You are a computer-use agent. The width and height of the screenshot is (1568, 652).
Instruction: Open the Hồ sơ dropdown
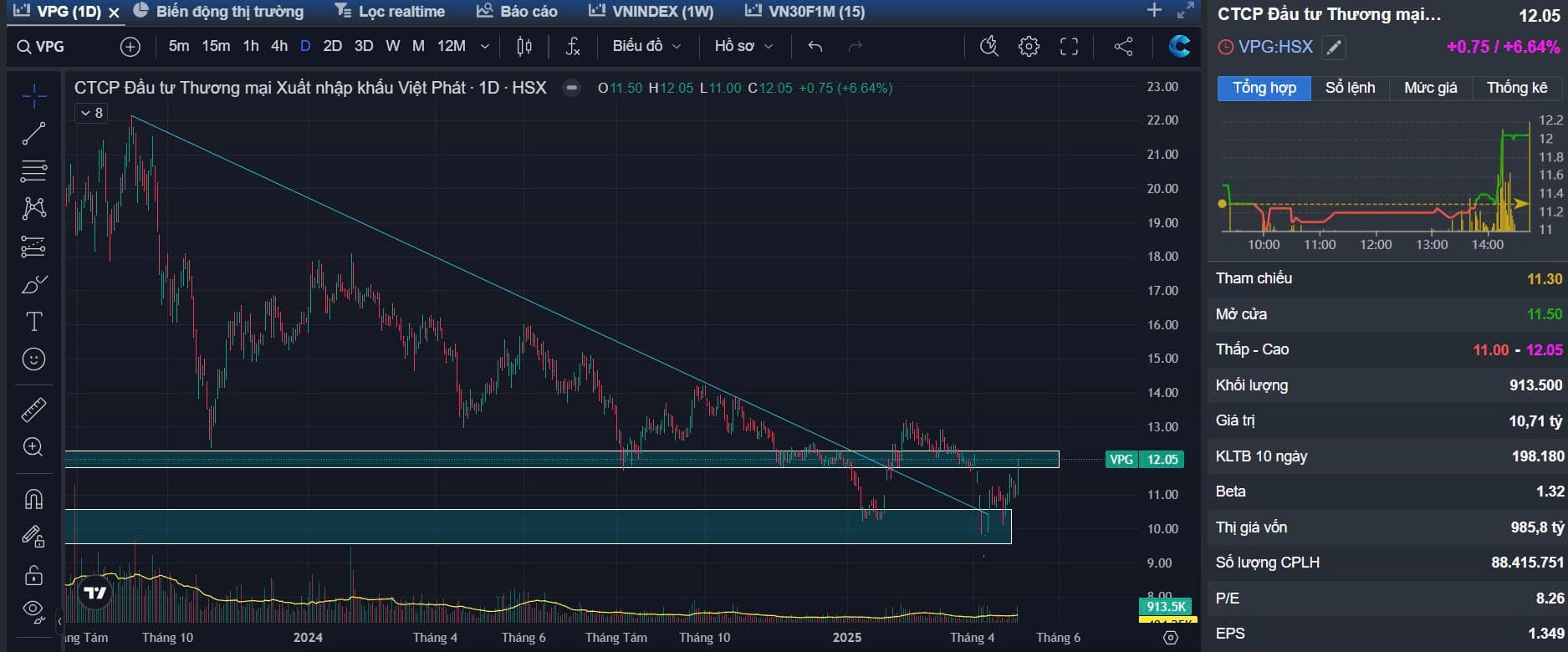pos(743,46)
